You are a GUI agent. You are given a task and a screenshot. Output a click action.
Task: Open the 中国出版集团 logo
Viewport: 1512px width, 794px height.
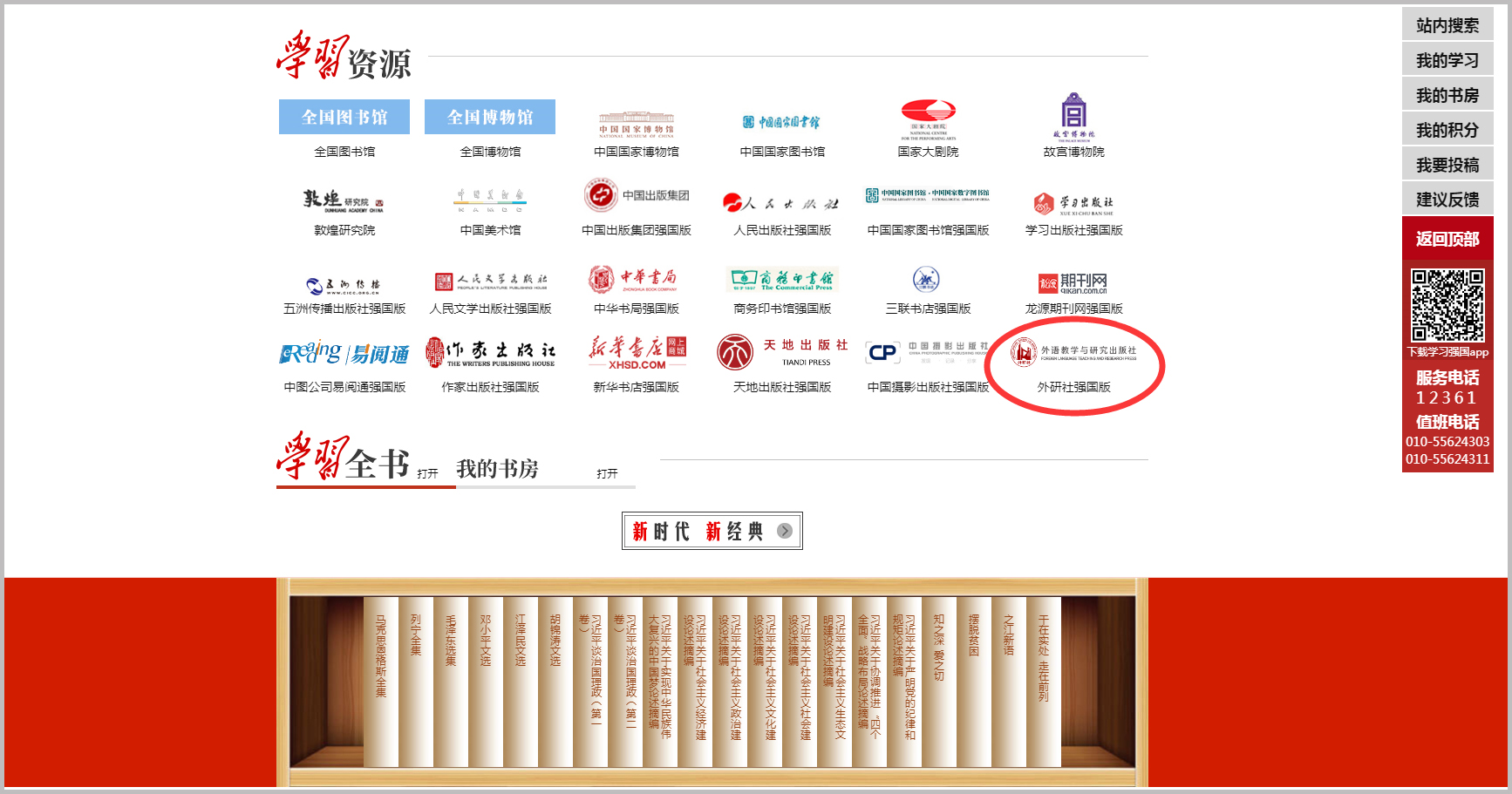[x=637, y=194]
